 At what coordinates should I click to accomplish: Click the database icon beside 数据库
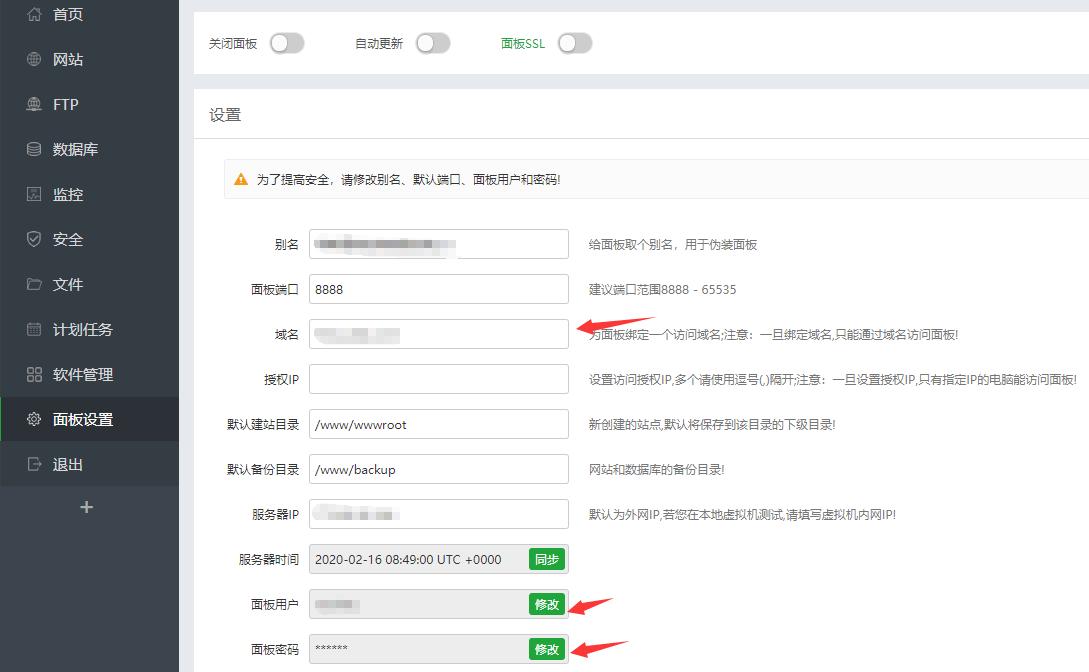pos(34,149)
